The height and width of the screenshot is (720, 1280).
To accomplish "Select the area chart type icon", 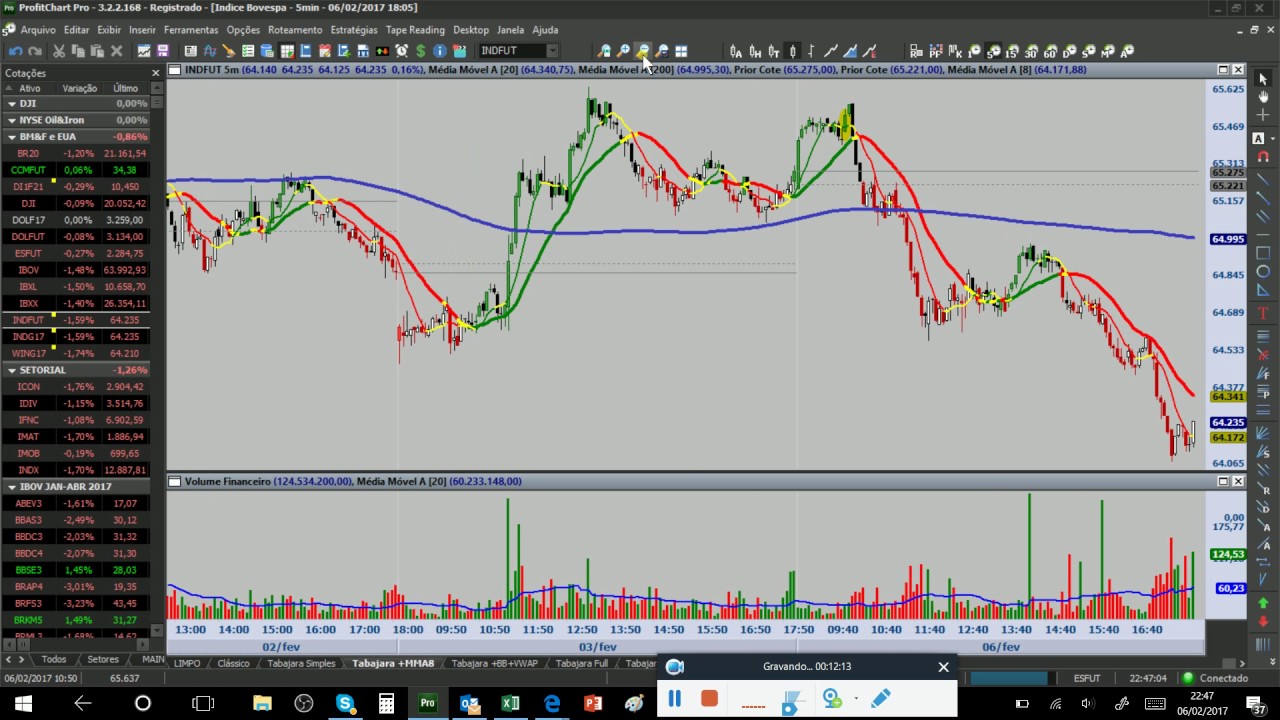I will pyautogui.click(x=850, y=51).
